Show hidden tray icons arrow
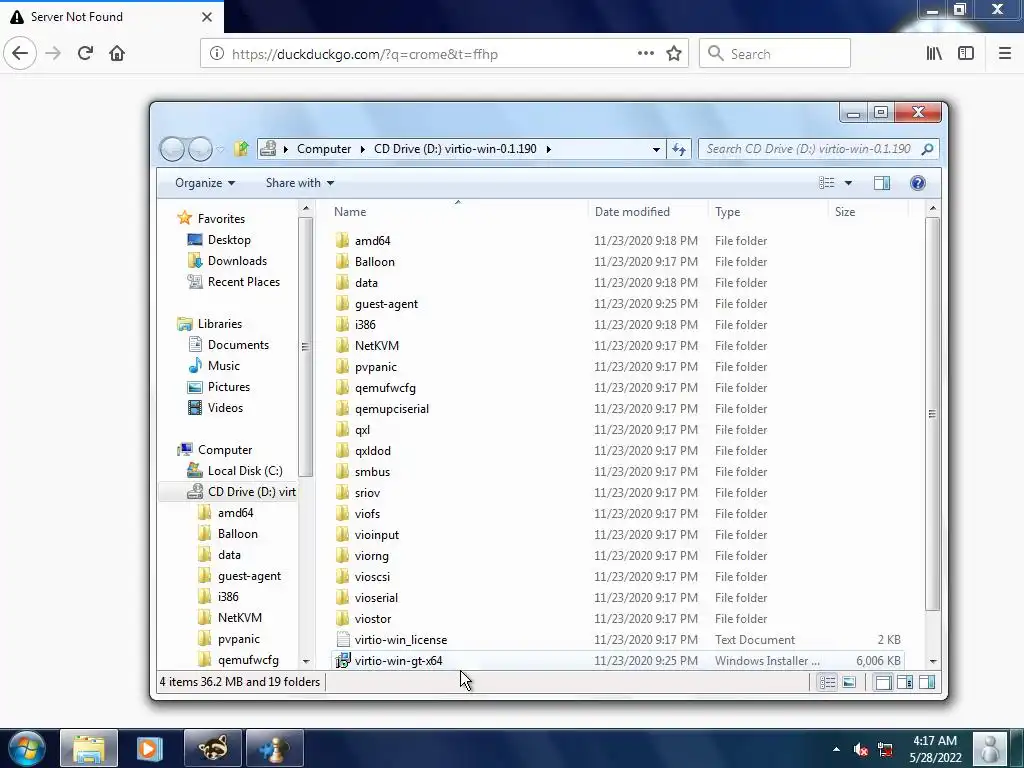 pos(836,749)
